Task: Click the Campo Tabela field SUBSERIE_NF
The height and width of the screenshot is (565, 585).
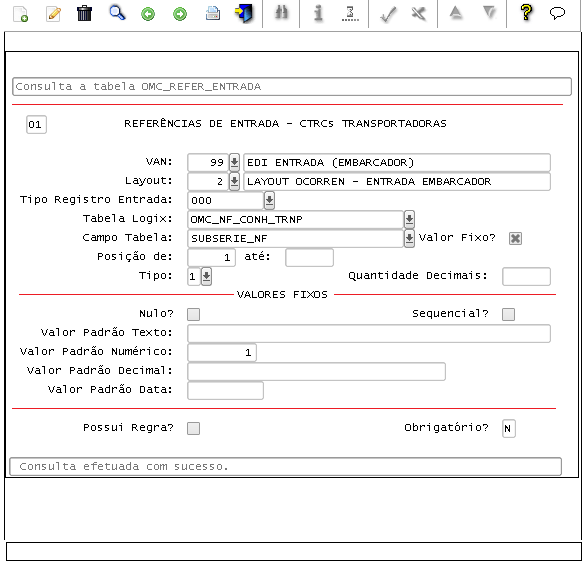Action: [295, 238]
